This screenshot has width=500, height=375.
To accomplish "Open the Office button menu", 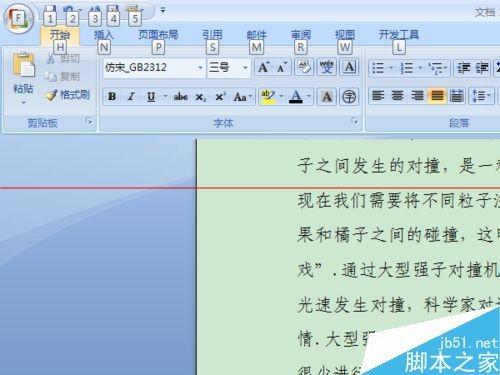I will (x=18, y=18).
